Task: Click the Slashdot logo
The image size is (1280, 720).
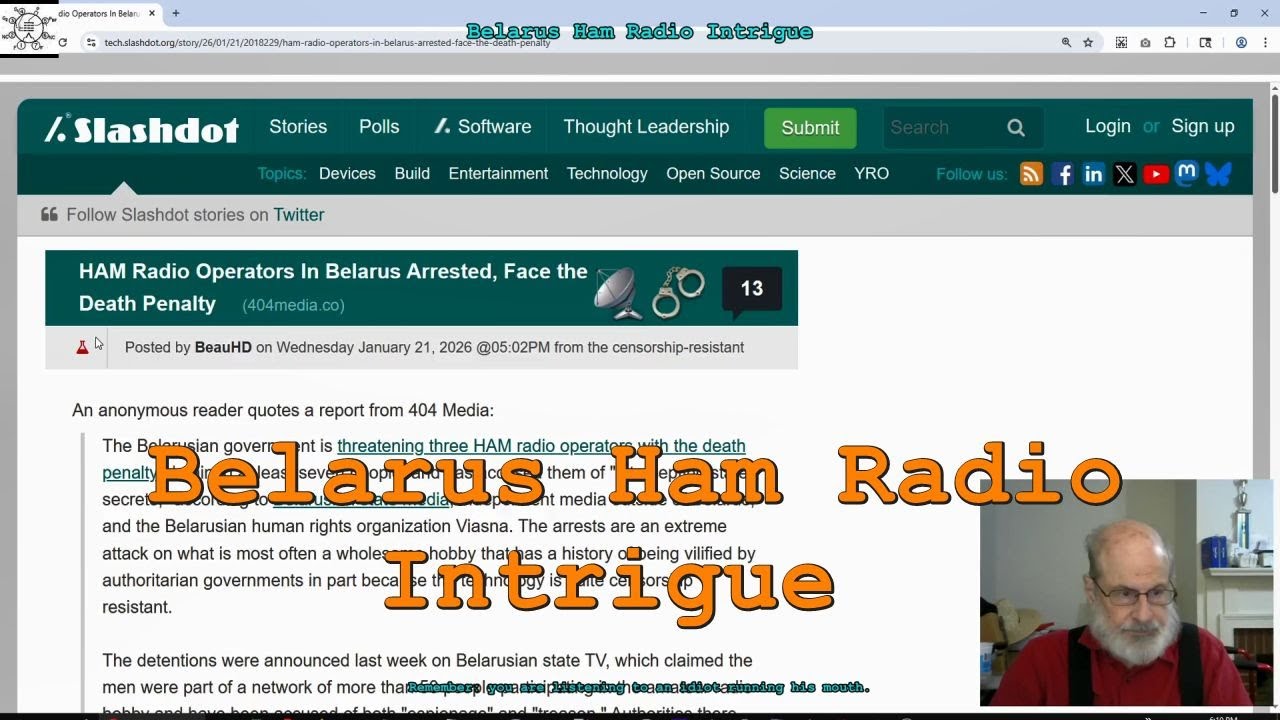Action: point(142,129)
